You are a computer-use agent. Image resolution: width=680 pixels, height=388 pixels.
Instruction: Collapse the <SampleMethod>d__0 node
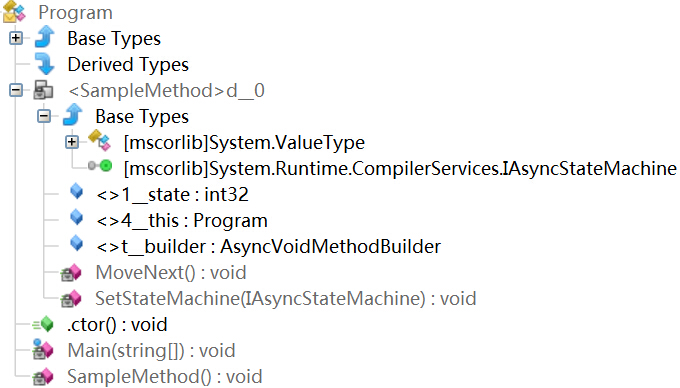[16, 90]
